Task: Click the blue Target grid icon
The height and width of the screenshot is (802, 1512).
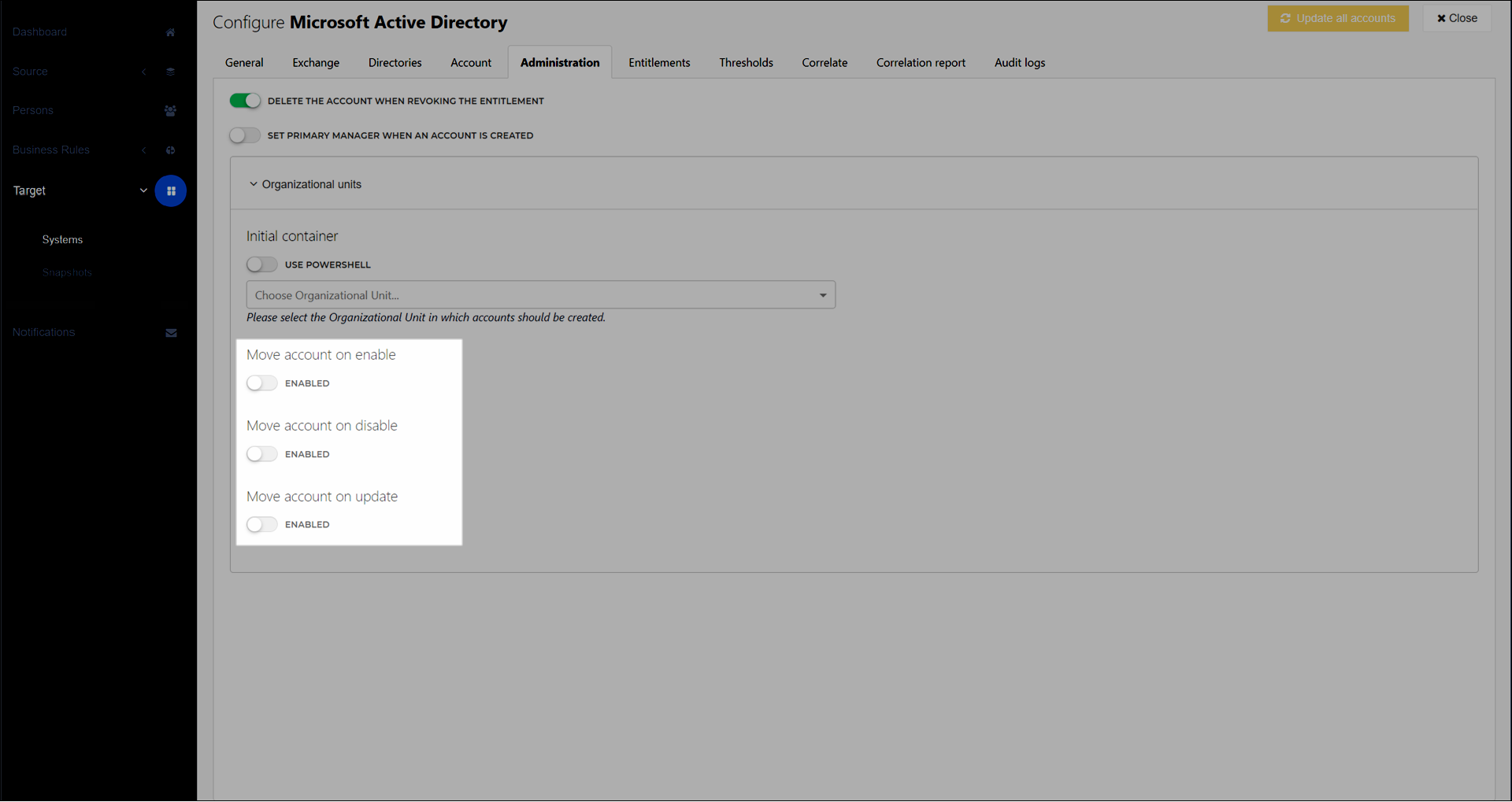Action: (x=170, y=191)
